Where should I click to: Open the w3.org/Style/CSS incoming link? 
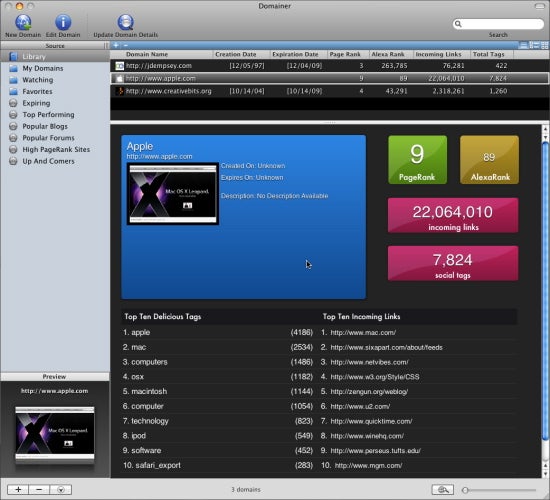(x=375, y=377)
